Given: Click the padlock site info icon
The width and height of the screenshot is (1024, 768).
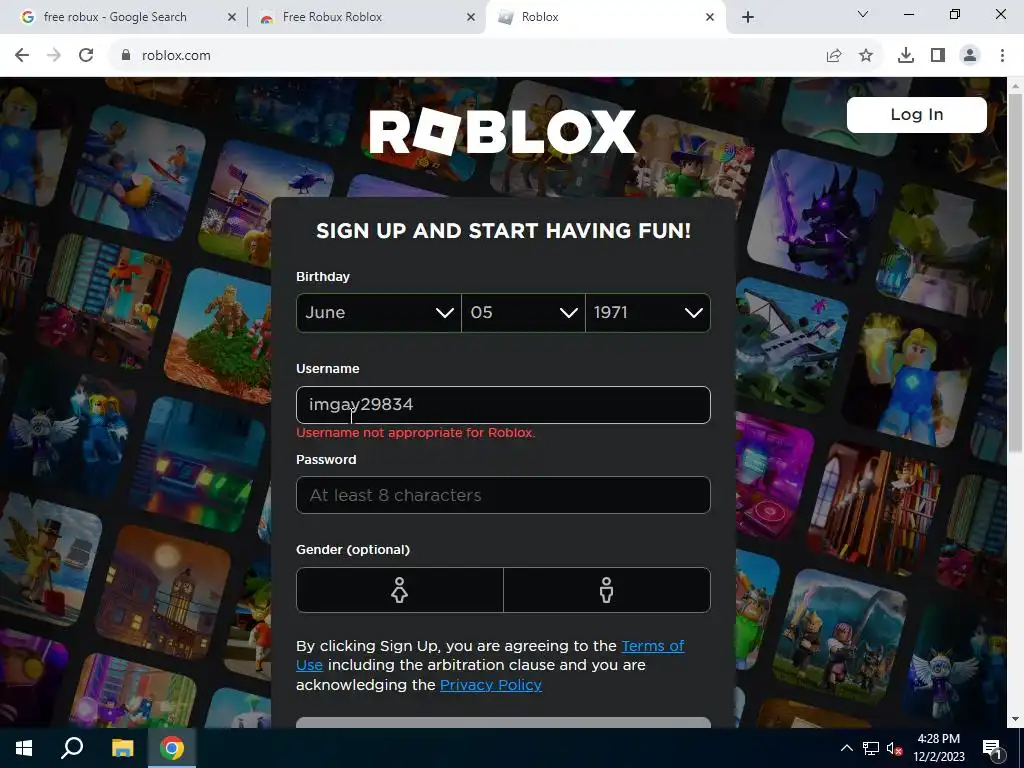Looking at the screenshot, I should (x=126, y=56).
